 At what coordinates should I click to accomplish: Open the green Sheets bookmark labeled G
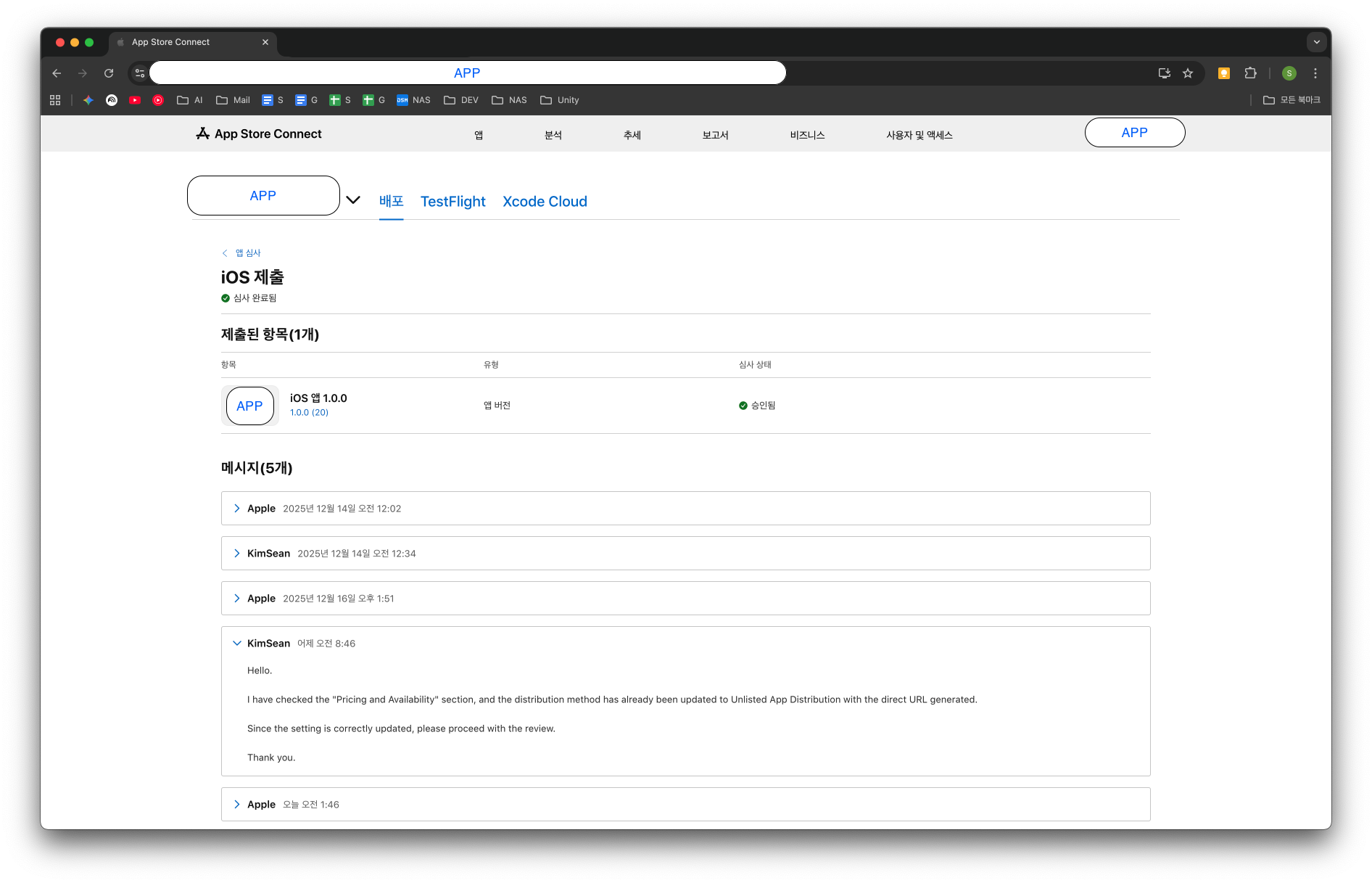(x=374, y=100)
